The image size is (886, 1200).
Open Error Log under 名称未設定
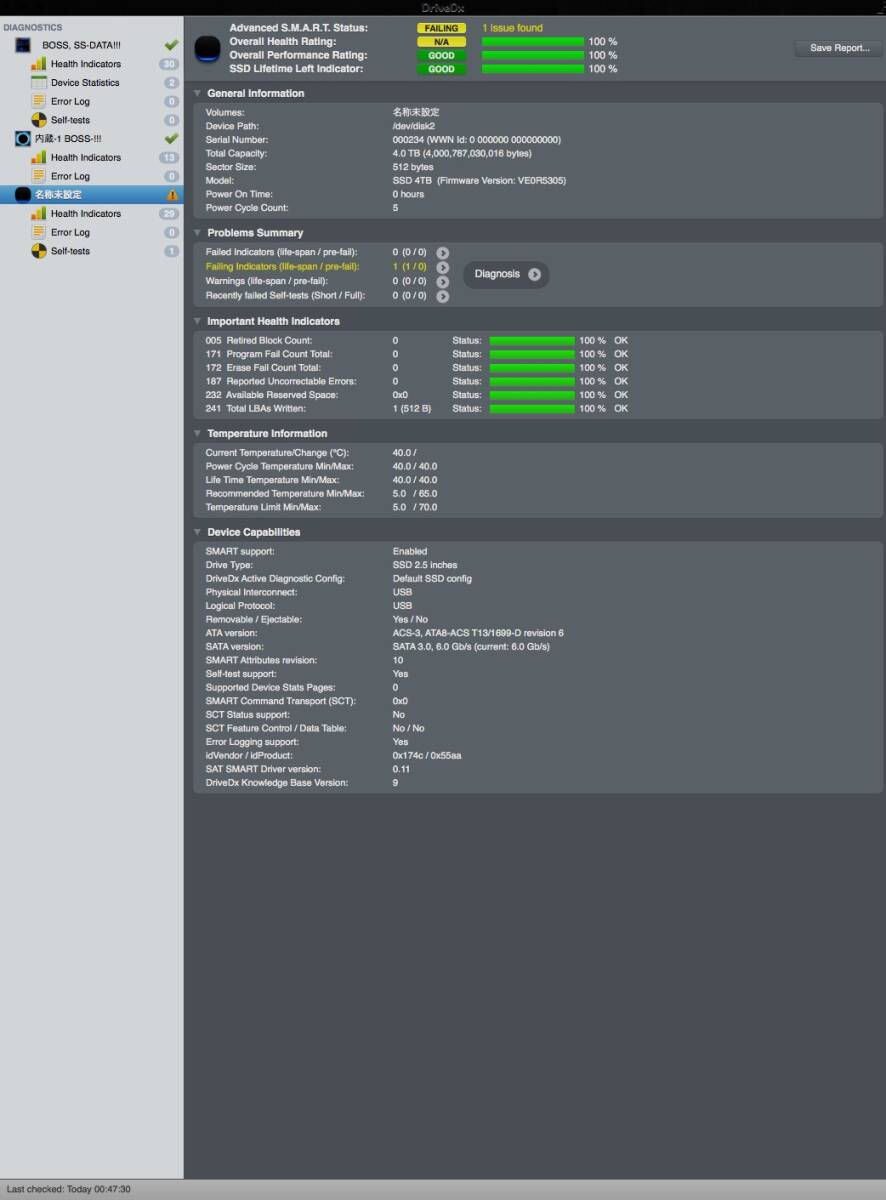click(70, 232)
